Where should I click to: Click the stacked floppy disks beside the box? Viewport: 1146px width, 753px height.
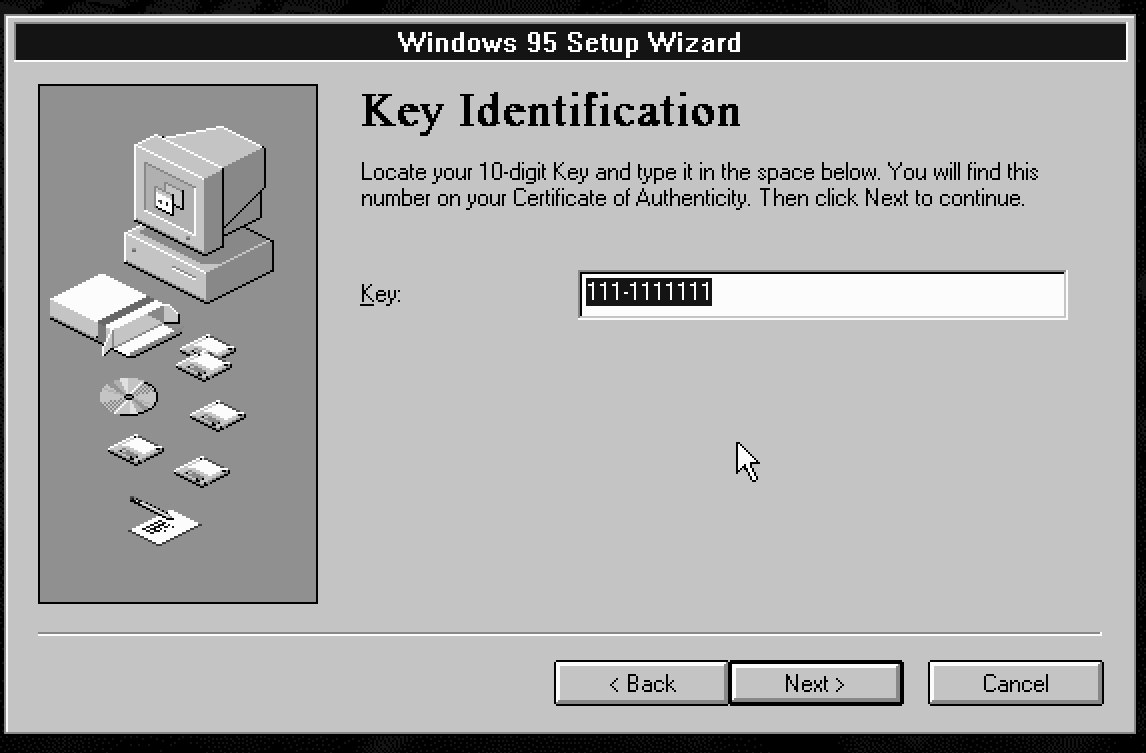(x=207, y=357)
